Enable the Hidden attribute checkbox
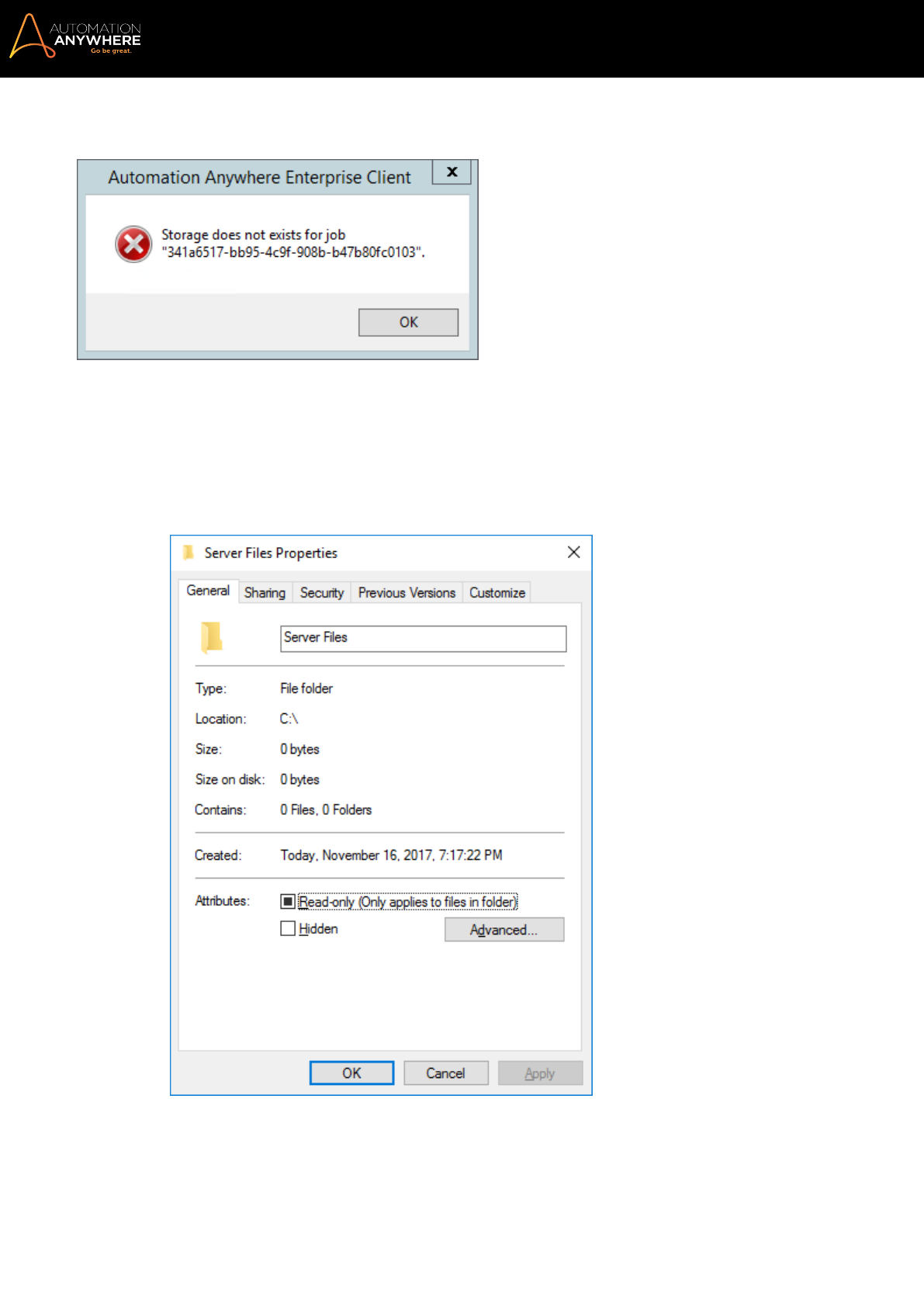 pyautogui.click(x=288, y=928)
